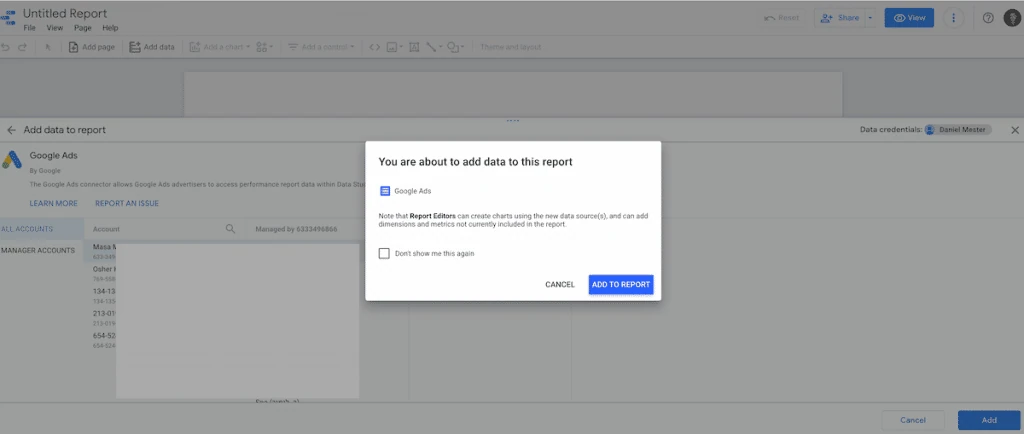The image size is (1024, 434).
Task: Click the Untitled Report title field
Action: tap(65, 14)
